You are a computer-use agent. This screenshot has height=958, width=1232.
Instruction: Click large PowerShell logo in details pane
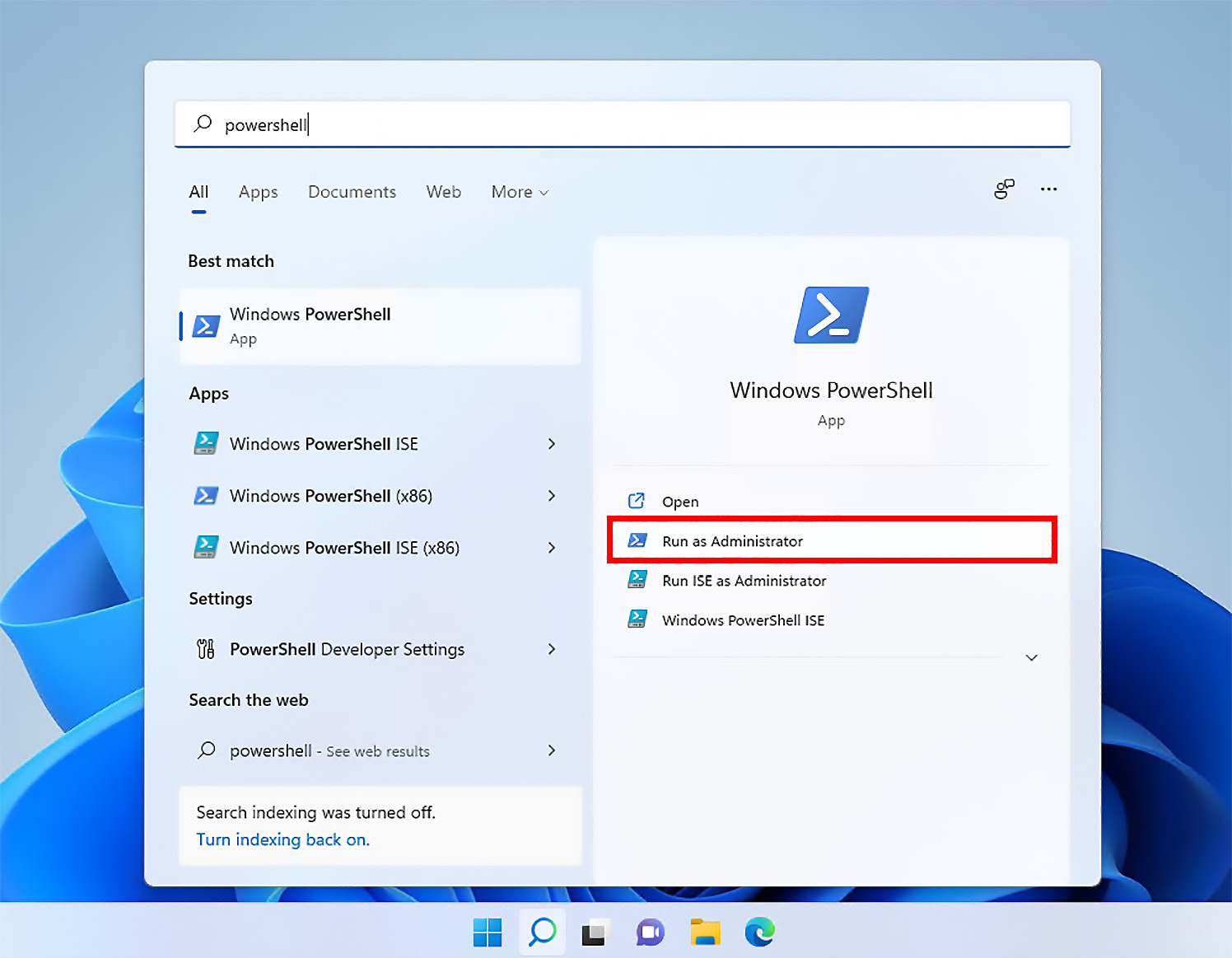832,315
